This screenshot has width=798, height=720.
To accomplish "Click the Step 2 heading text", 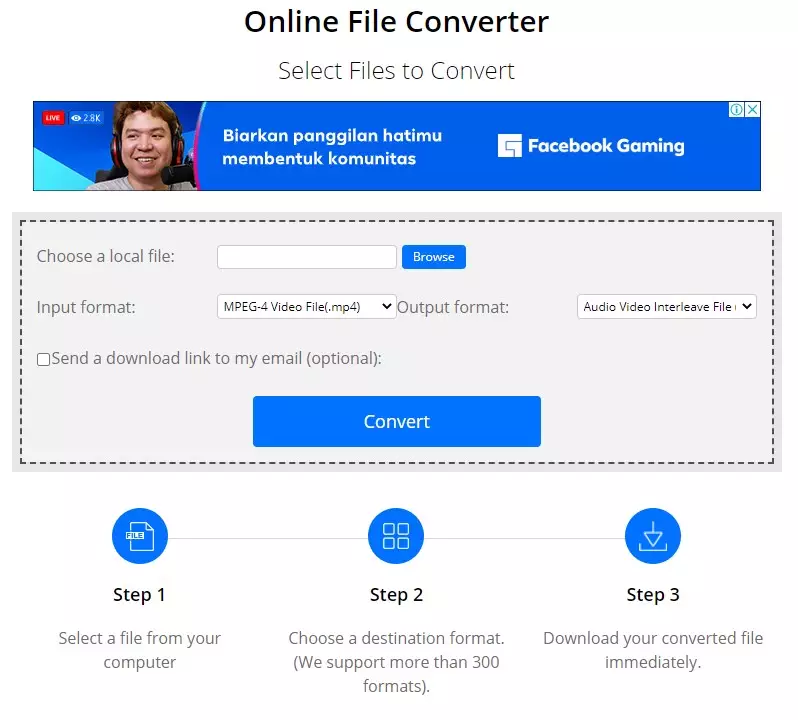I will [x=396, y=595].
